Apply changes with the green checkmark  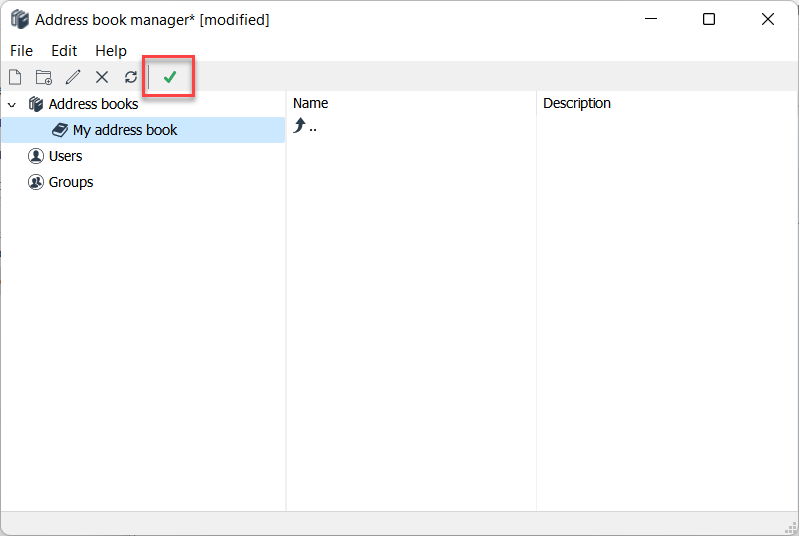click(169, 77)
